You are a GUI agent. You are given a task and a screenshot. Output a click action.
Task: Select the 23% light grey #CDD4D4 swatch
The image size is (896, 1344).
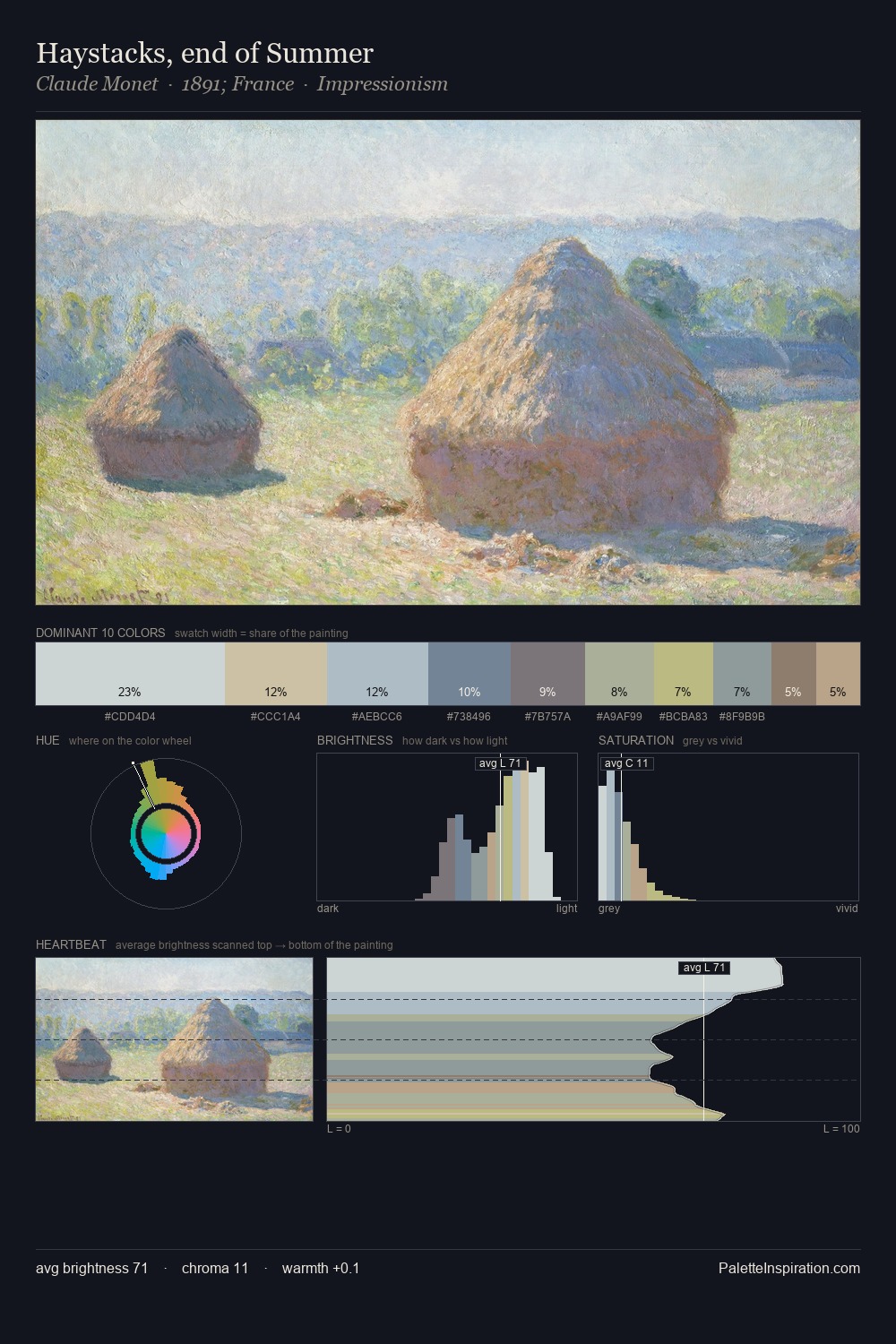(x=130, y=674)
